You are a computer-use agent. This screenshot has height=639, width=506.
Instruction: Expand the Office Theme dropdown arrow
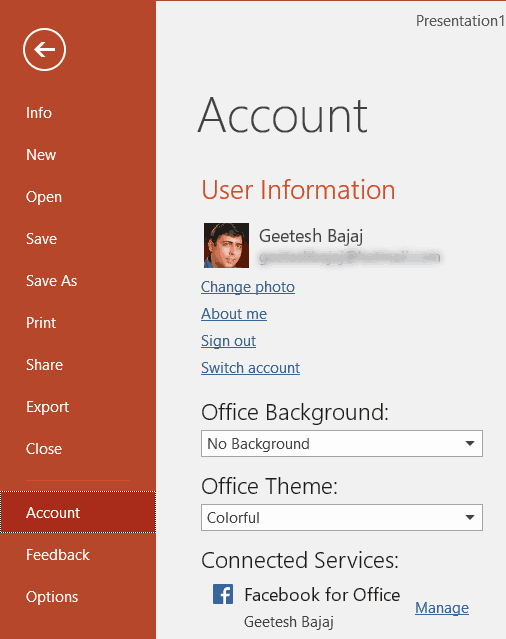(470, 518)
